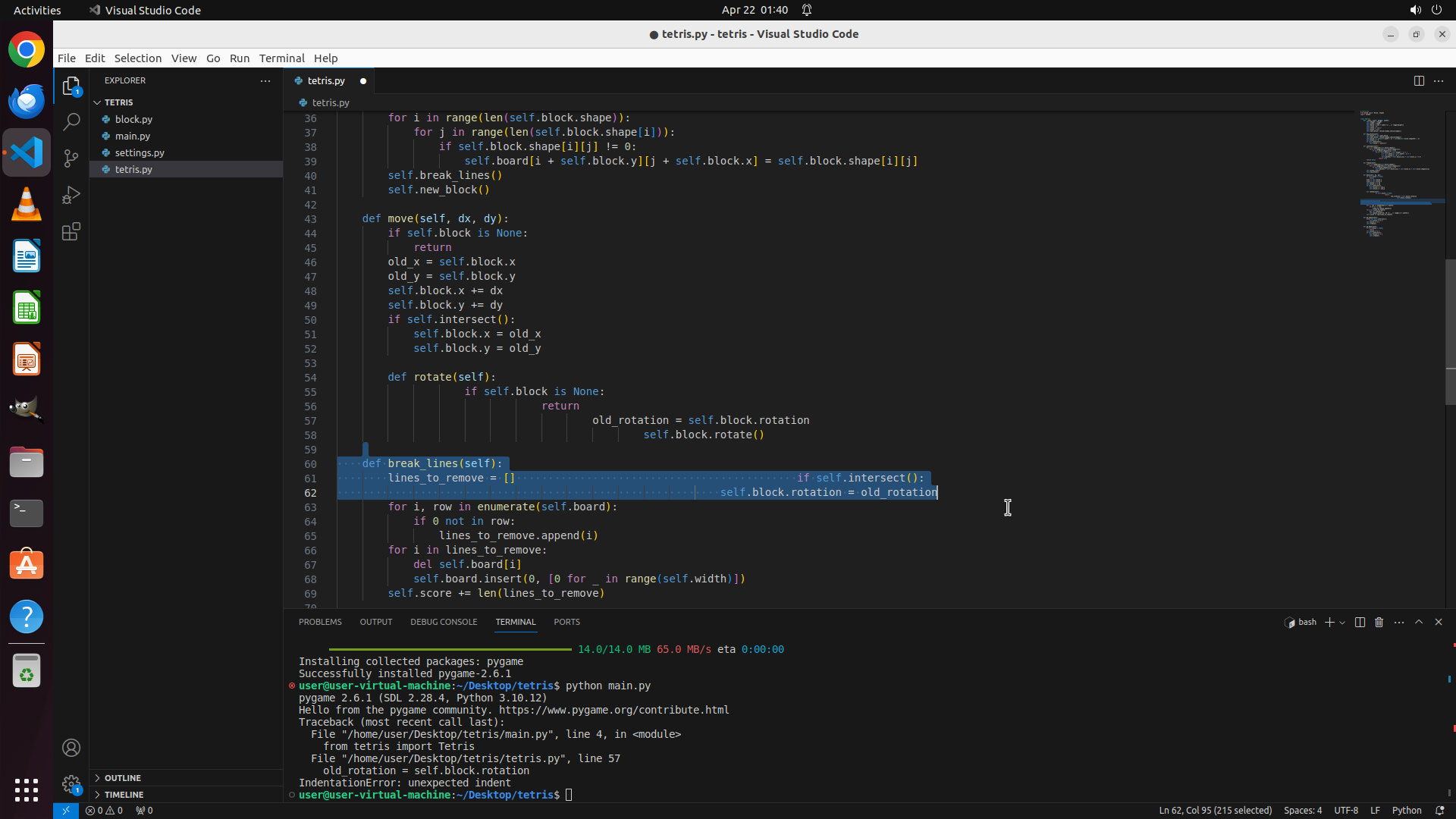
Task: Split the terminal panel
Action: 1360,622
